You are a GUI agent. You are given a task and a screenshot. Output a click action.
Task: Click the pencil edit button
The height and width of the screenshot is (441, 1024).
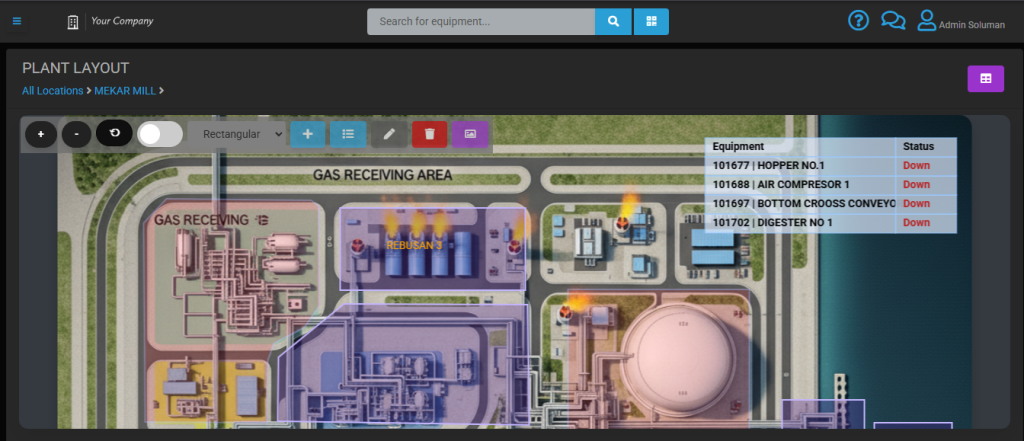coord(389,134)
